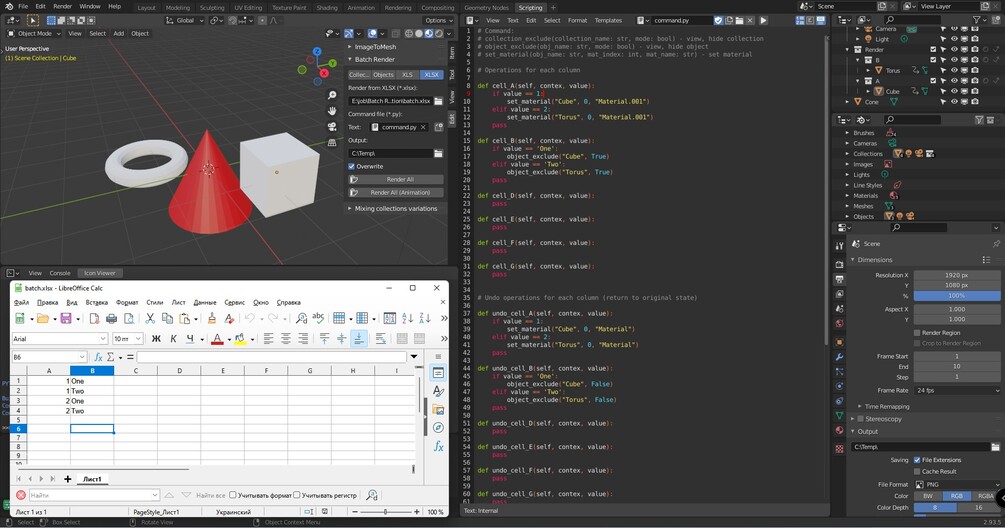
Task: Open the Templates menu in Text Editor
Action: click(608, 21)
